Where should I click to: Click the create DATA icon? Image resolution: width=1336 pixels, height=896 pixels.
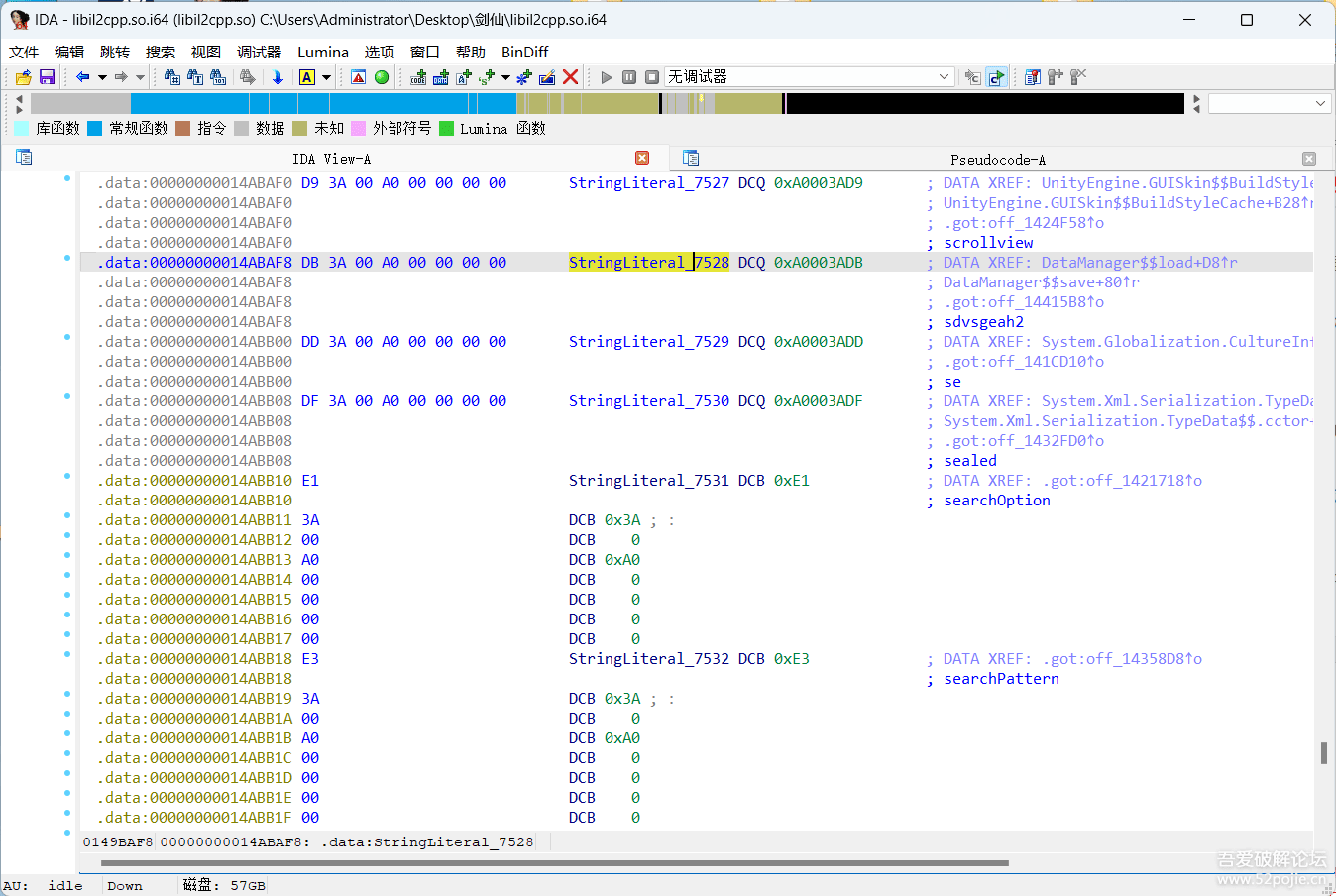coord(440,77)
